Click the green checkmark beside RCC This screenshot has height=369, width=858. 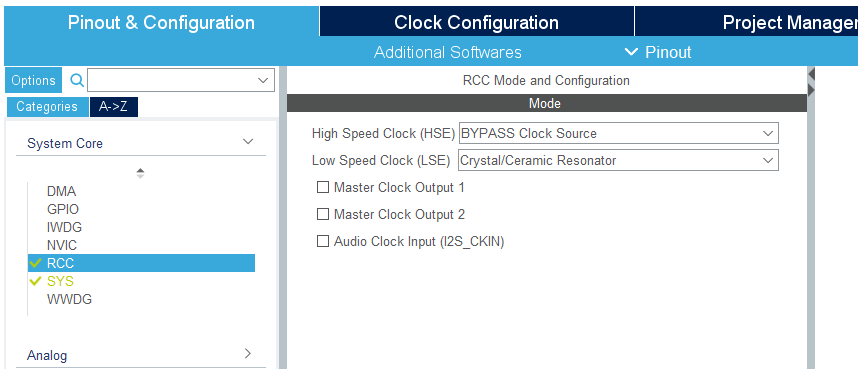[36, 263]
